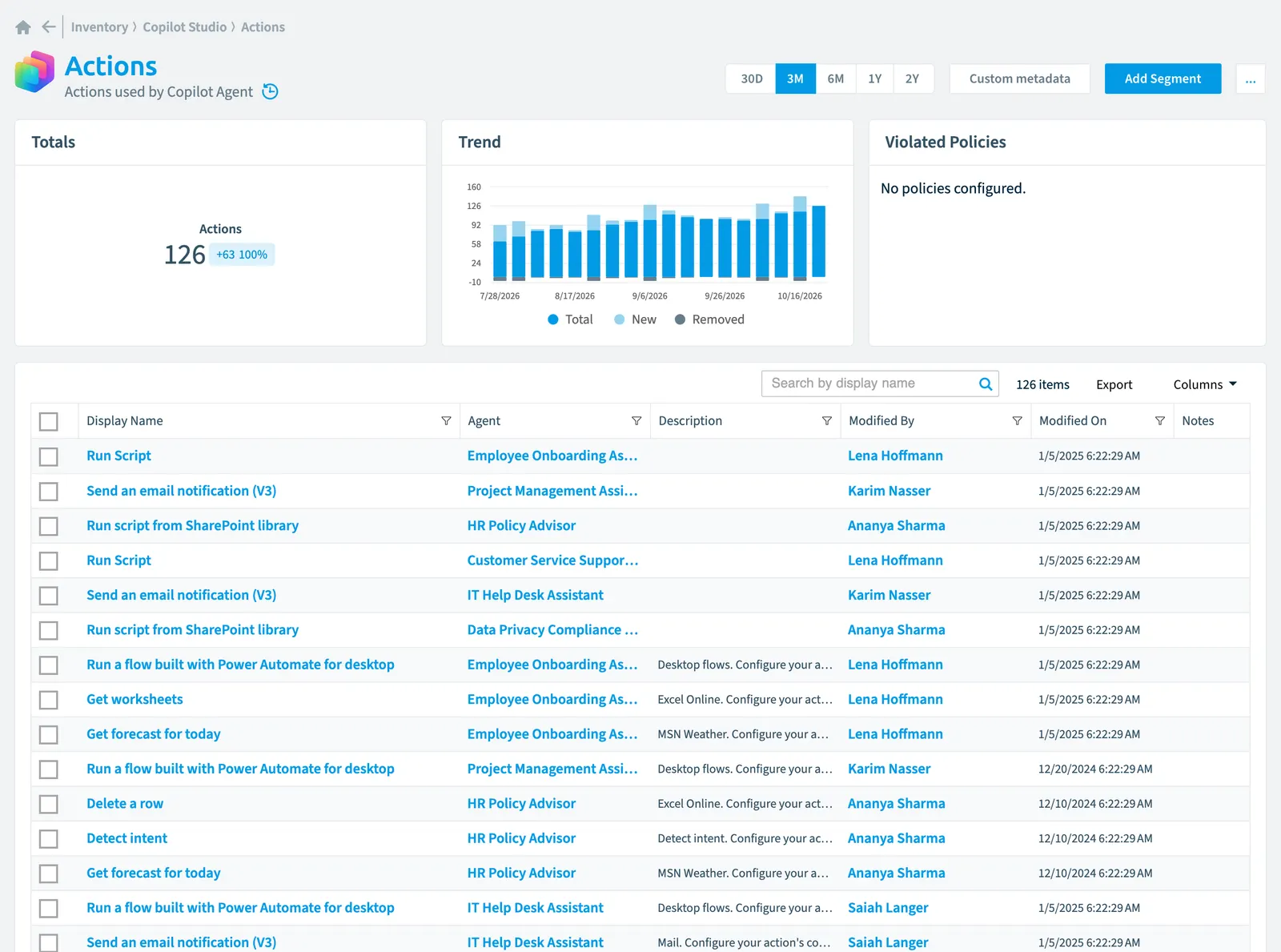Switch to the 6M time range
Viewport: 1281px width, 952px height.
click(x=836, y=78)
